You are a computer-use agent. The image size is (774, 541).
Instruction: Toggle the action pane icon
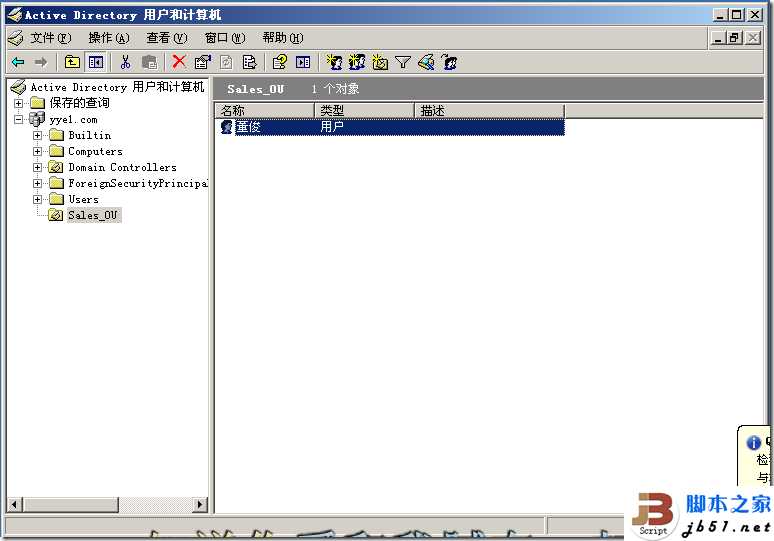pos(303,62)
